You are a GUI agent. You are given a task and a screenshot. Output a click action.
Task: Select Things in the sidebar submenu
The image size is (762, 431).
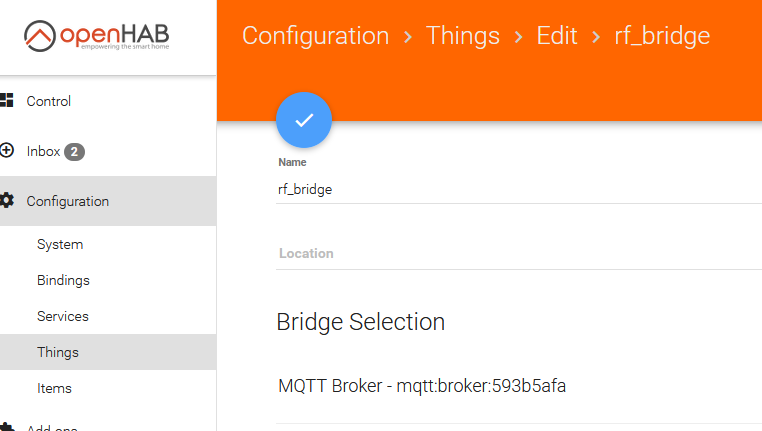point(58,352)
